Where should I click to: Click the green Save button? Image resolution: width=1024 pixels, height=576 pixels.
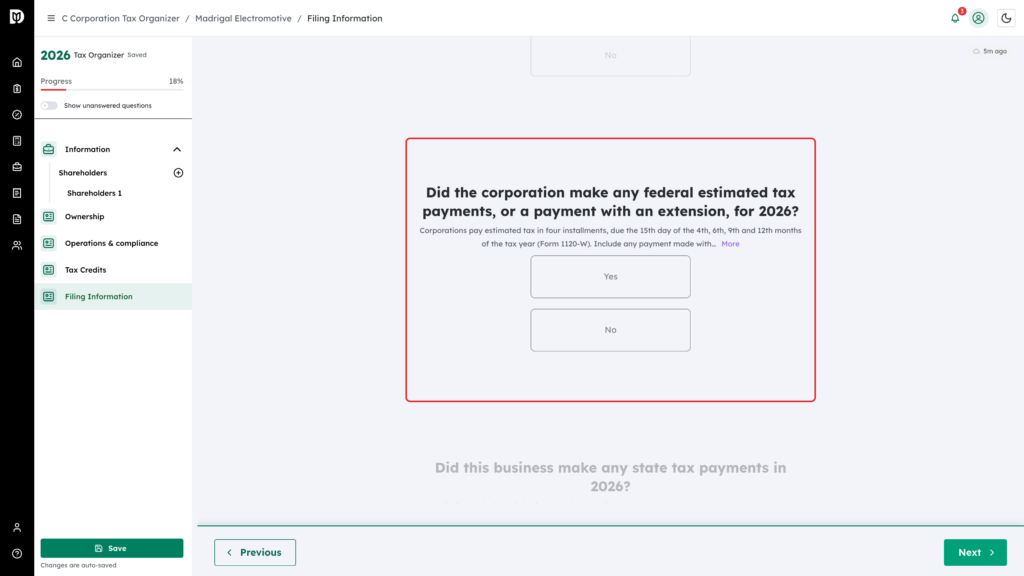click(x=112, y=549)
